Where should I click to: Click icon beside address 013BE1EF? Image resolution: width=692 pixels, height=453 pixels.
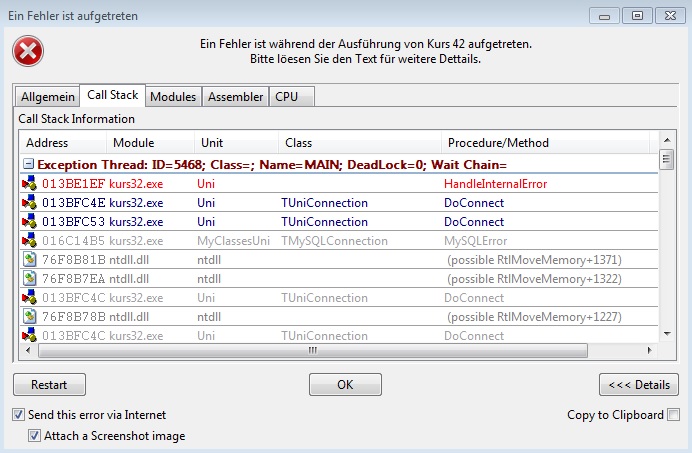(x=30, y=184)
